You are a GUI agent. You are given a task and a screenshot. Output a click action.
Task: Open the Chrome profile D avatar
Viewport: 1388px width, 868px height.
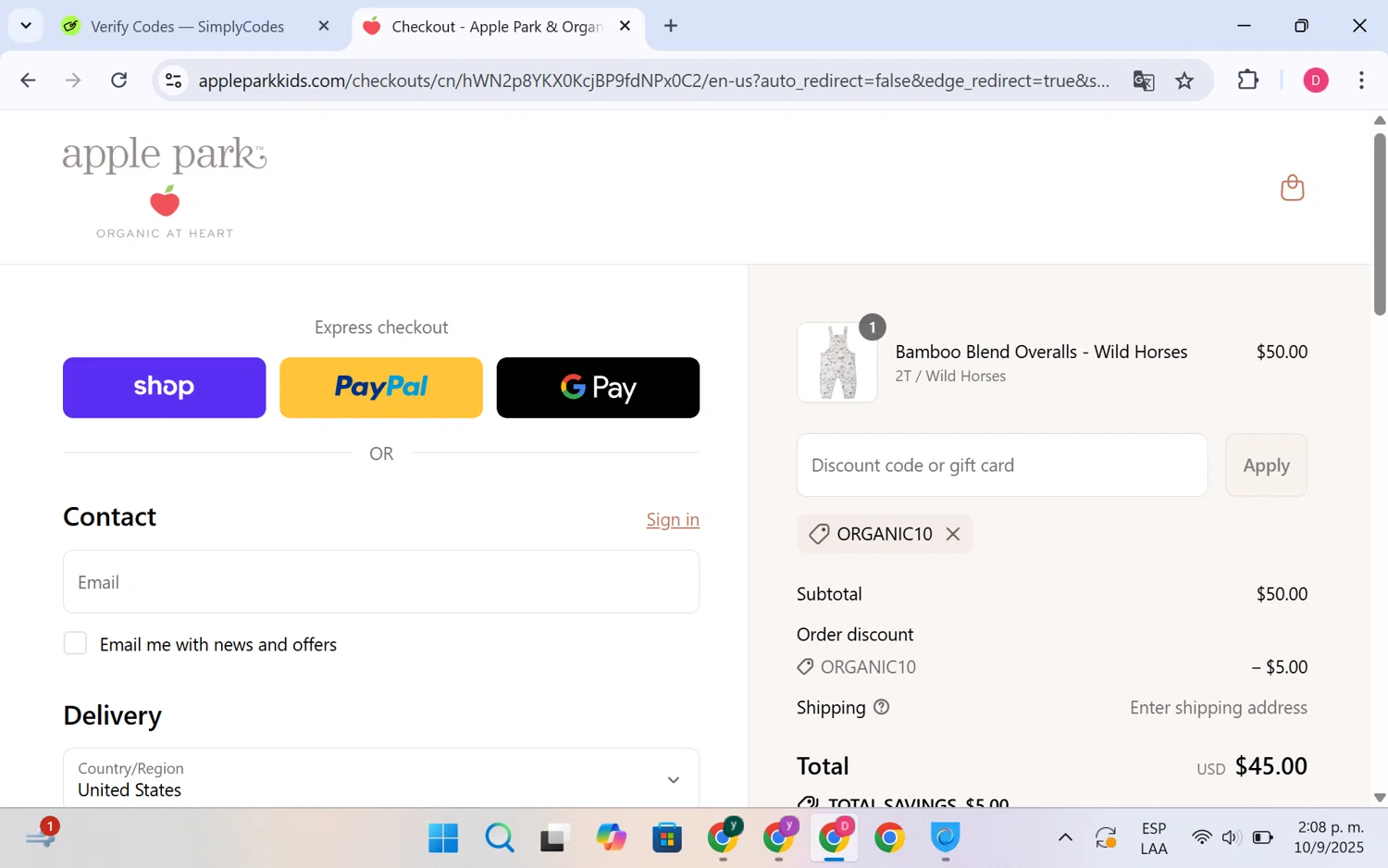(1316, 81)
